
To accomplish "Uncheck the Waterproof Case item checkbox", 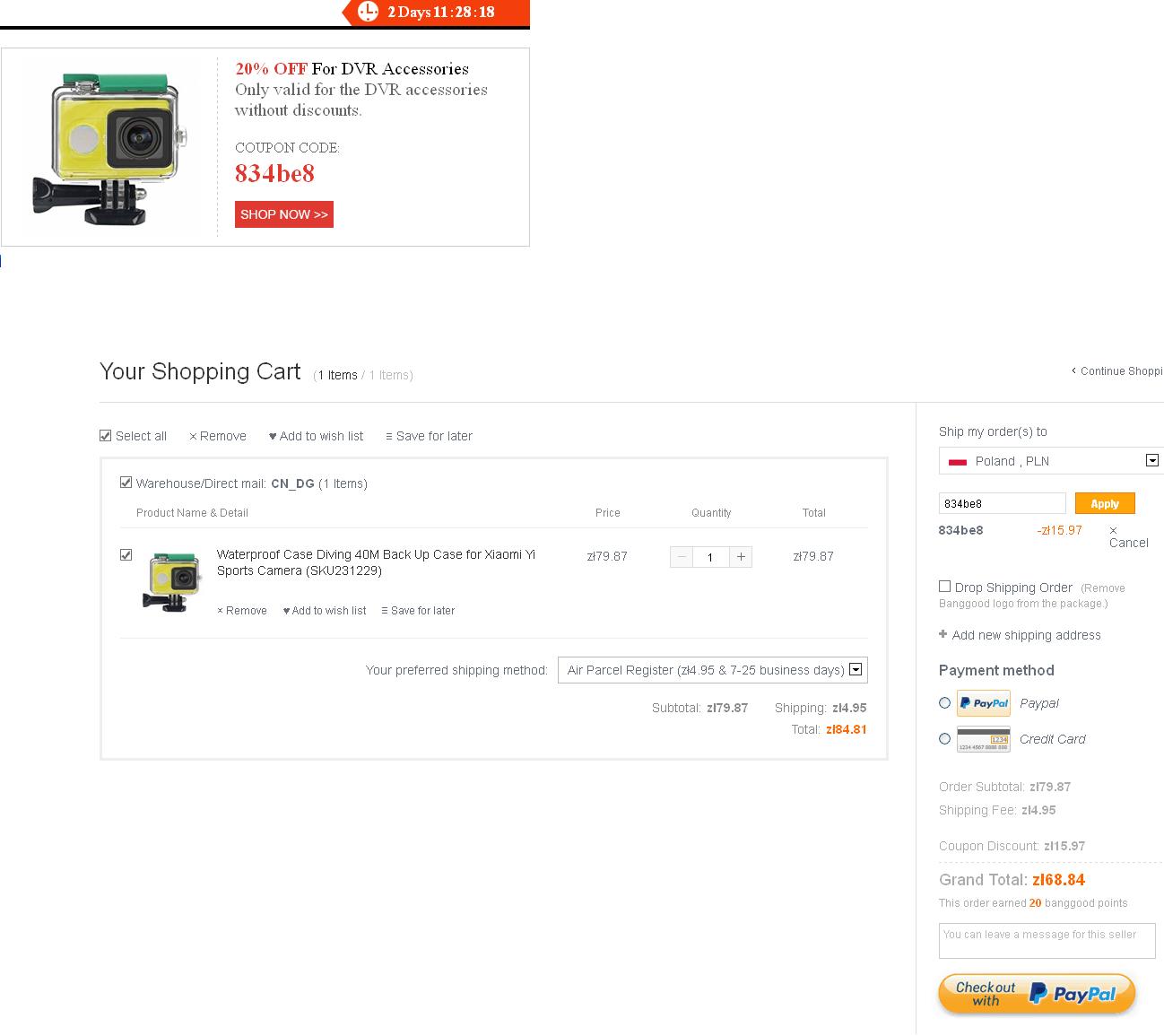I will point(126,555).
